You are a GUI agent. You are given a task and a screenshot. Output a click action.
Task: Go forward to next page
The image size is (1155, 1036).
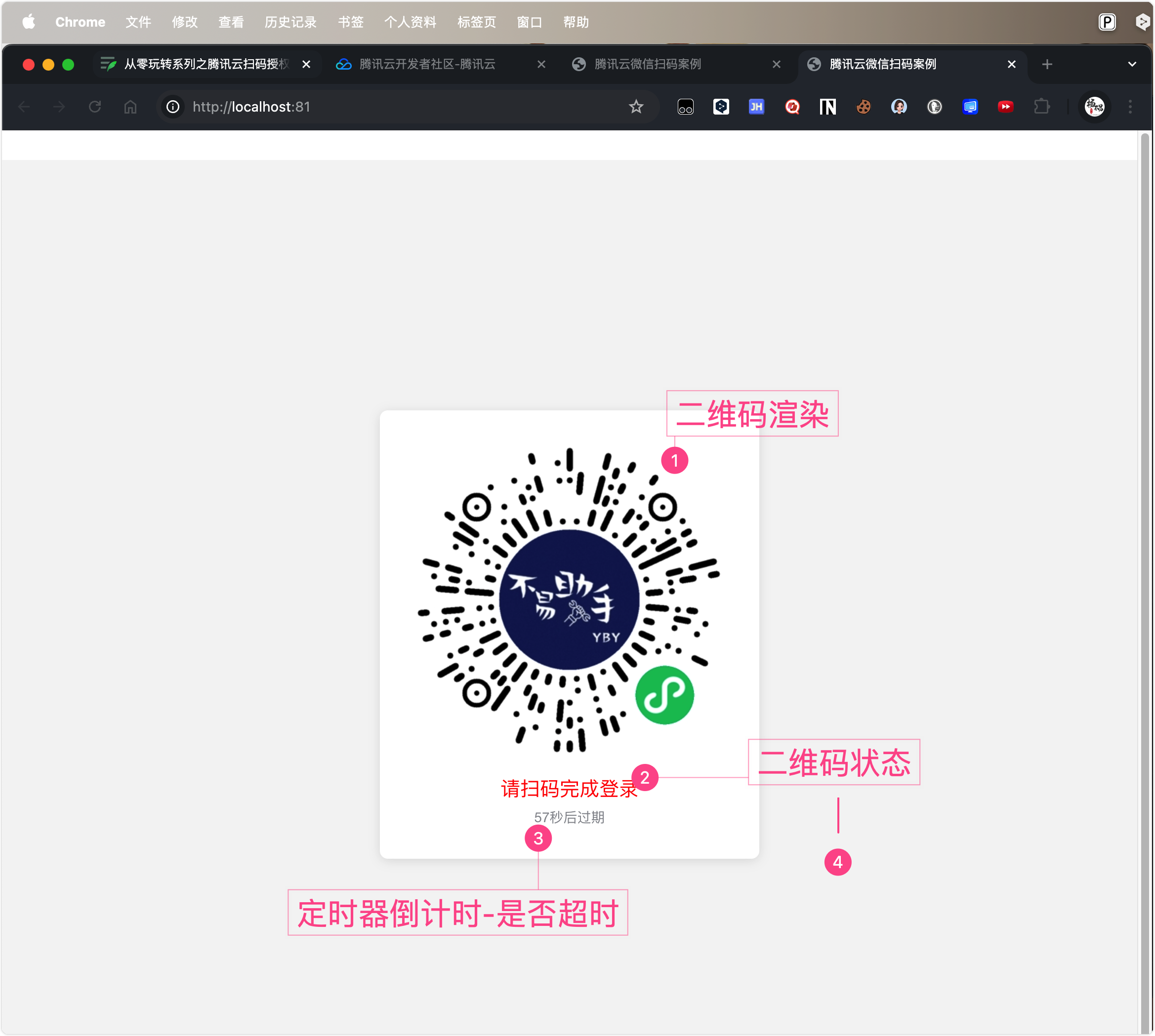point(59,107)
